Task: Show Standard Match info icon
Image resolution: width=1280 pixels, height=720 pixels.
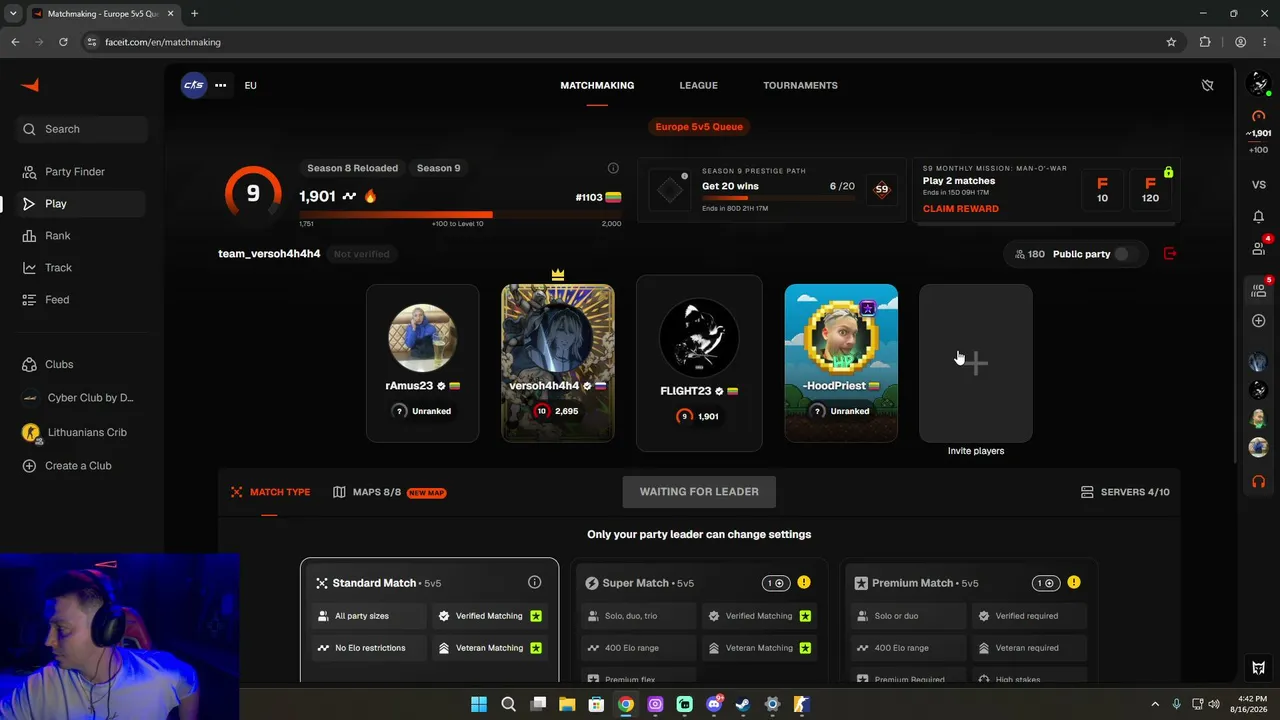Action: 534,583
